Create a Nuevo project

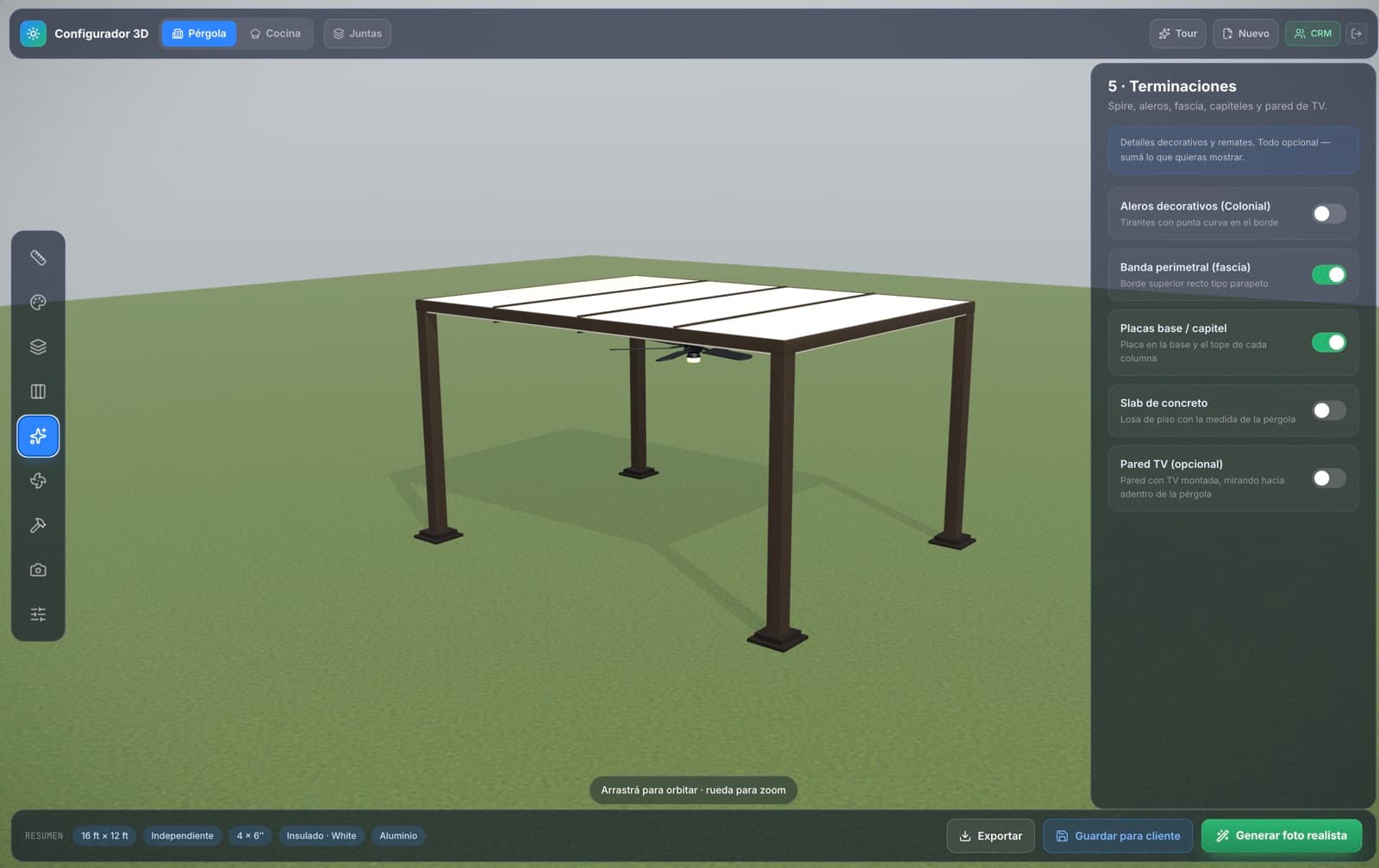coord(1245,34)
